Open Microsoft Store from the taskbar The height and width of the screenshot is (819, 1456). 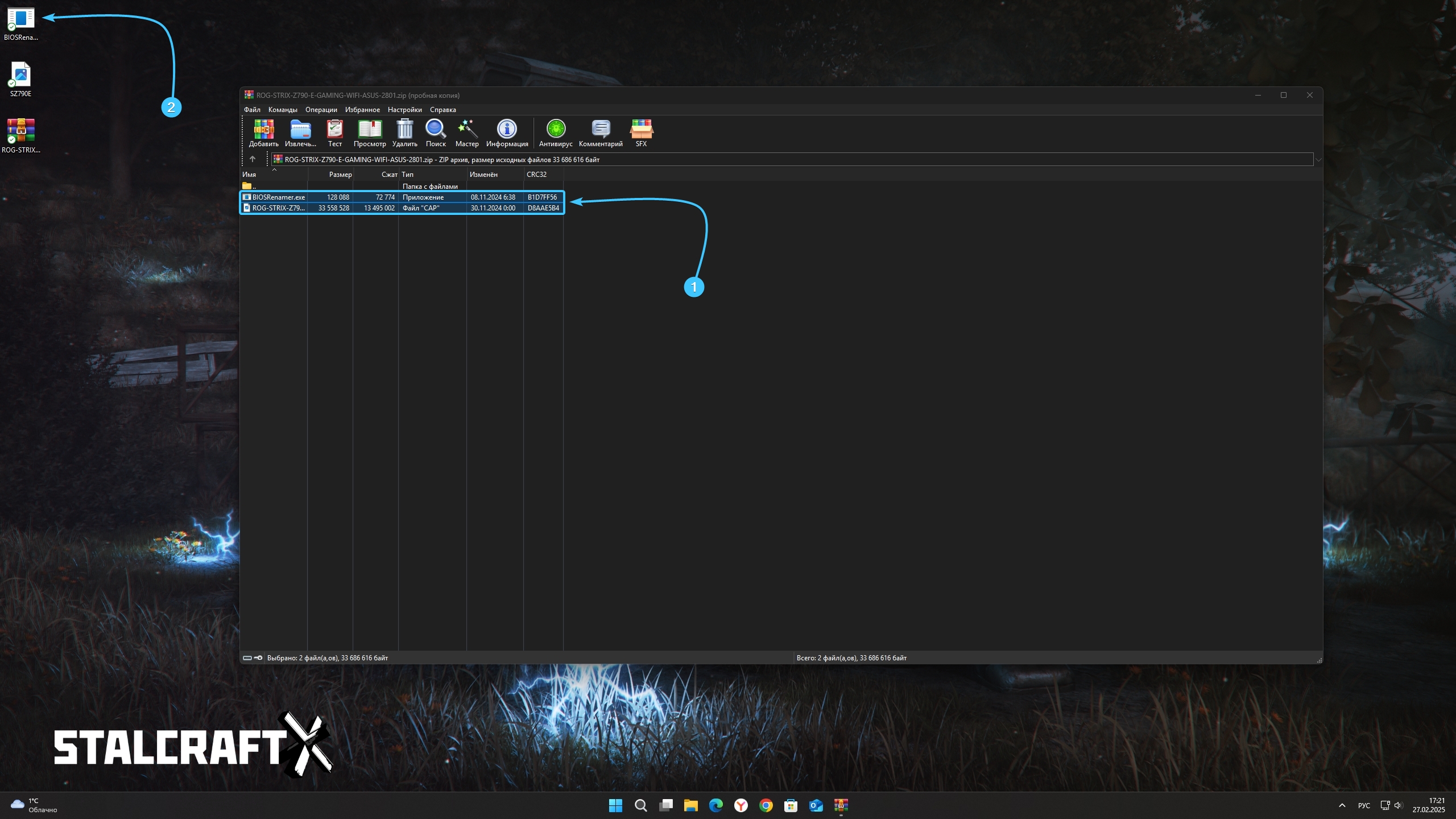click(791, 805)
